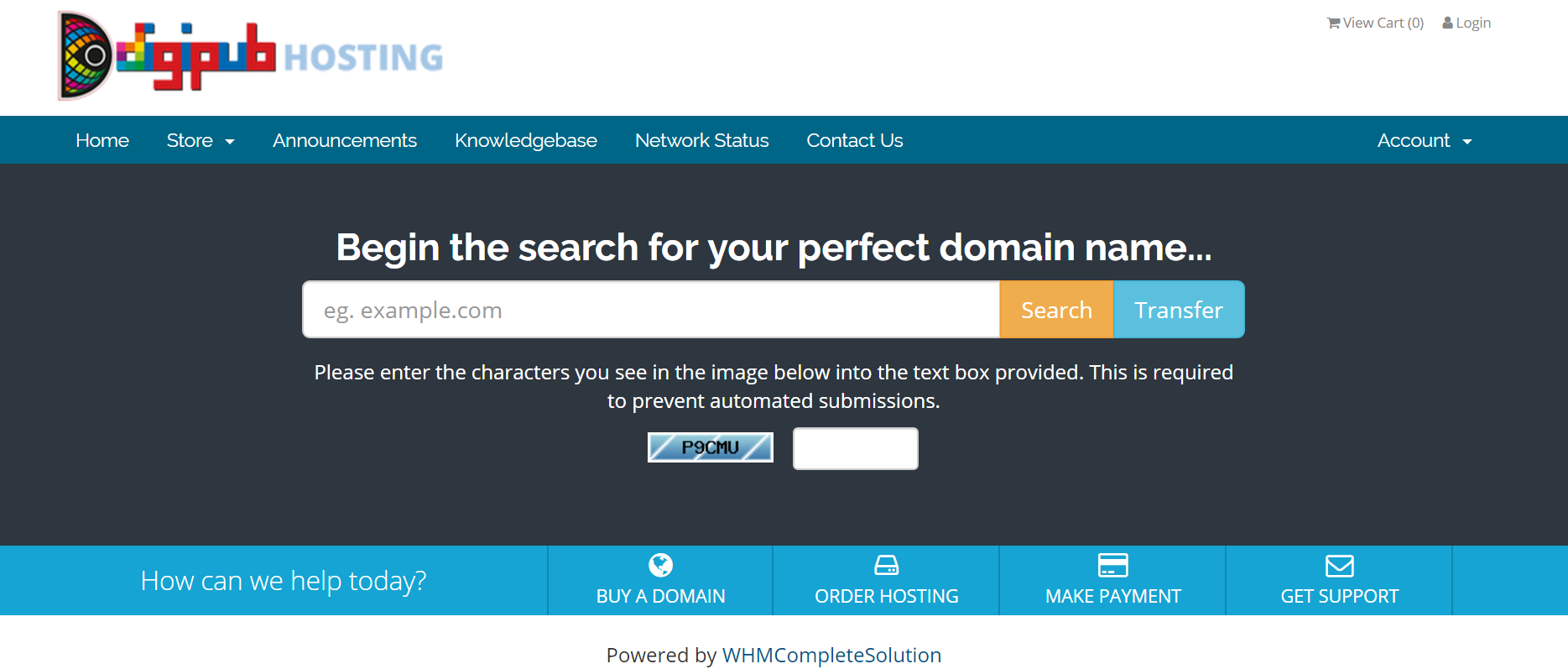Screen dimensions: 1568x669
Task: Click the orange Search button
Action: tap(1056, 310)
